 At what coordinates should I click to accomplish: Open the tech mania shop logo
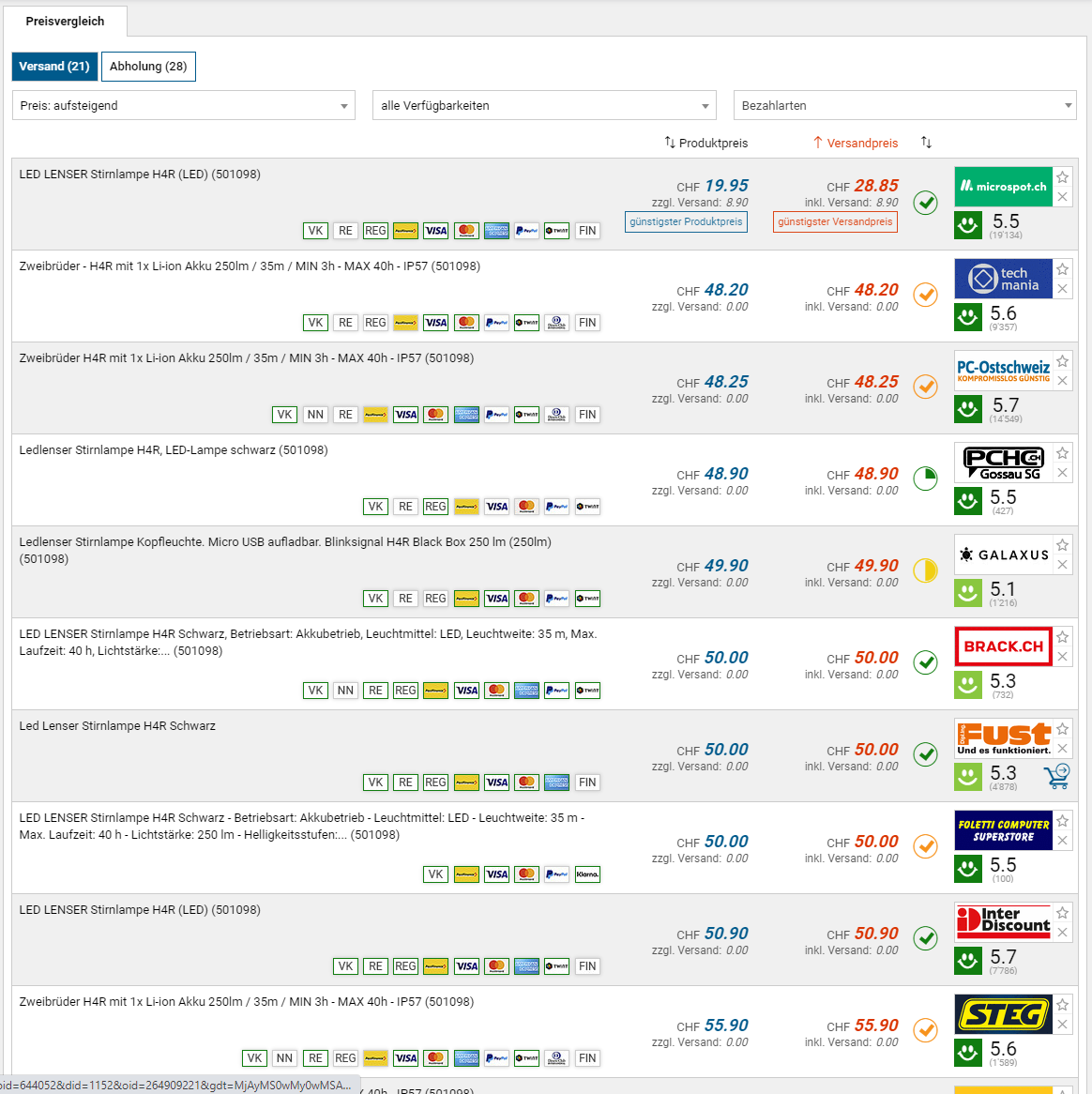point(1003,279)
